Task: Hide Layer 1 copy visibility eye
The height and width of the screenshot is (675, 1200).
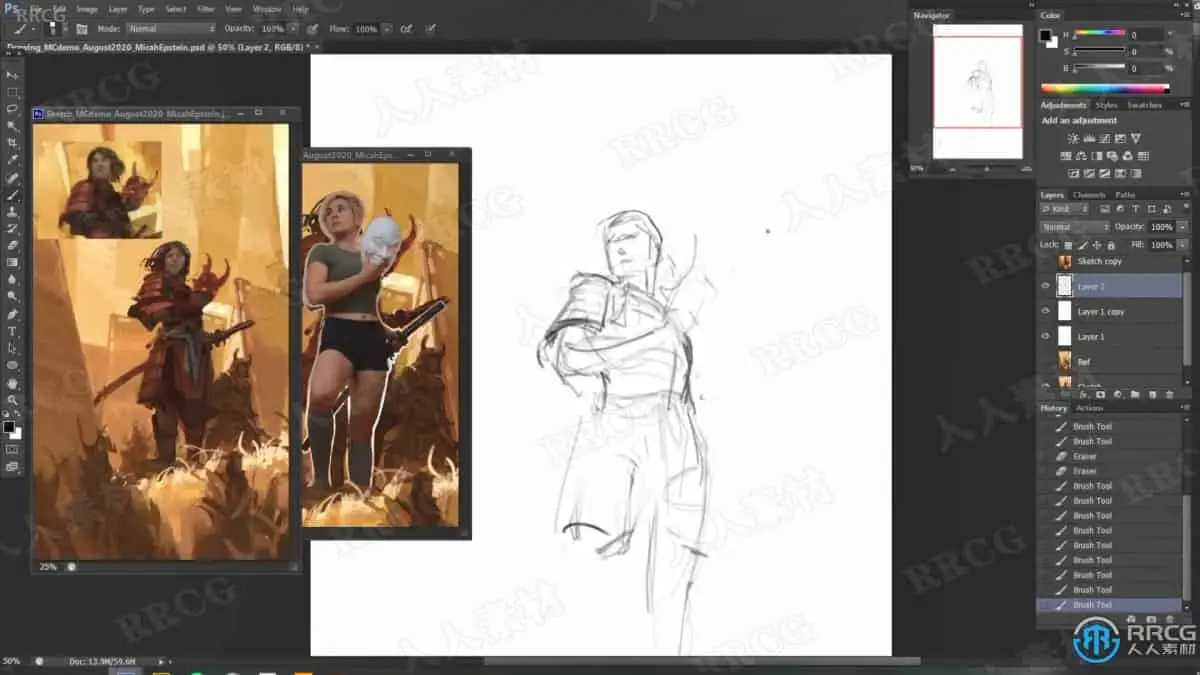Action: (1046, 311)
